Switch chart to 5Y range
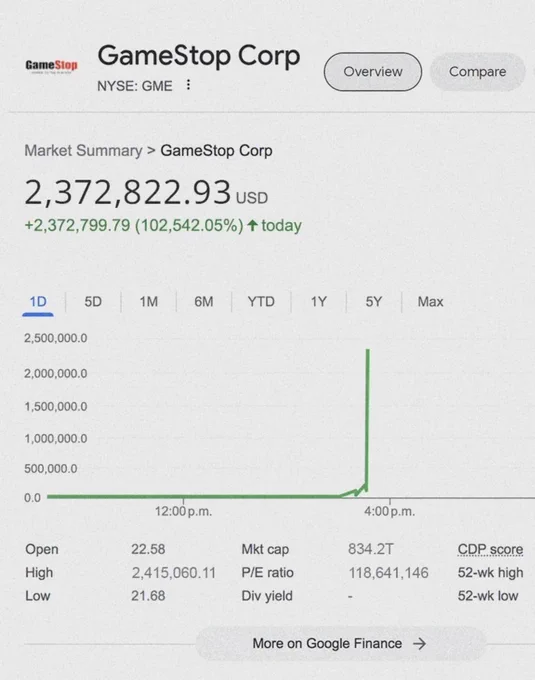 pyautogui.click(x=374, y=302)
